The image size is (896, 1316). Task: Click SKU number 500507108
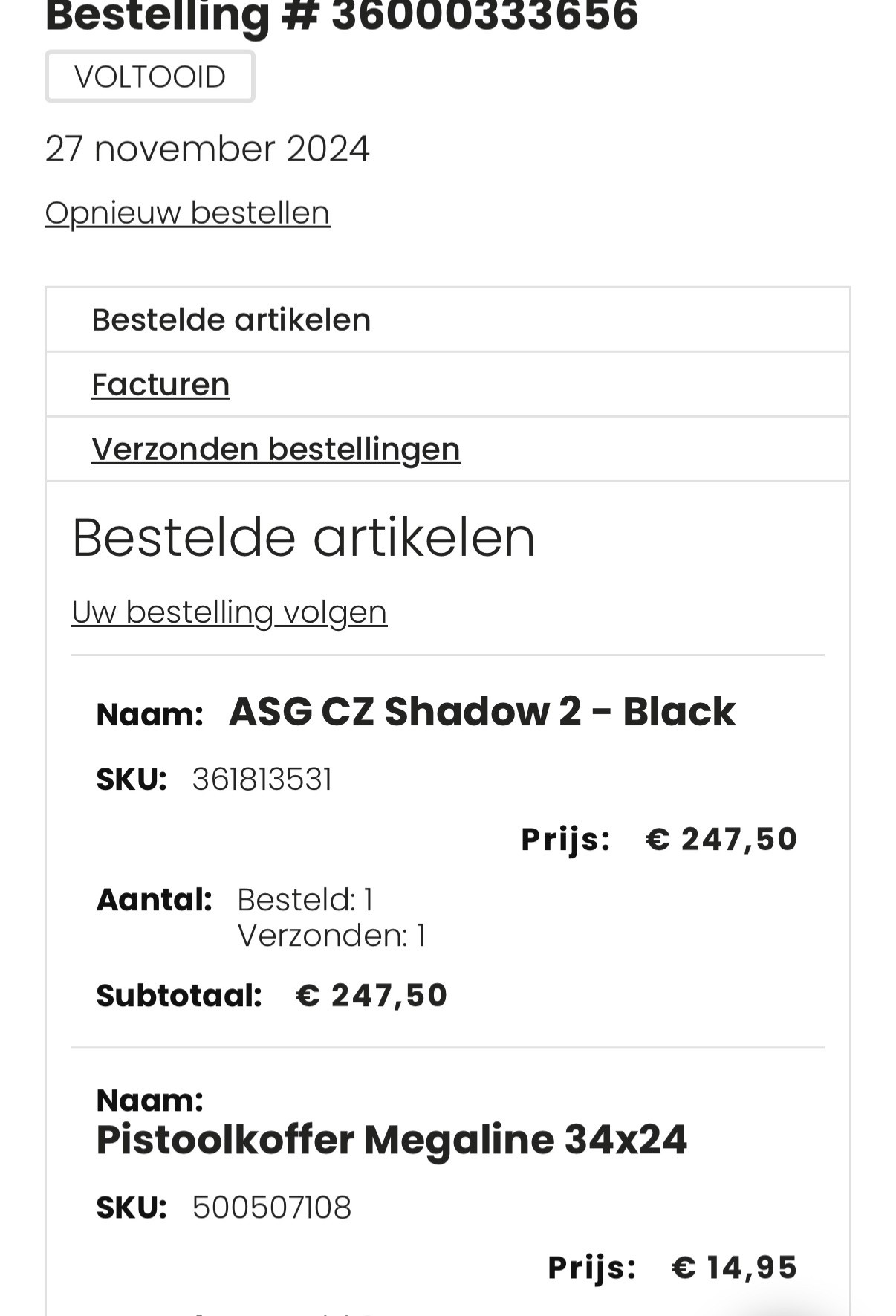click(x=271, y=1208)
